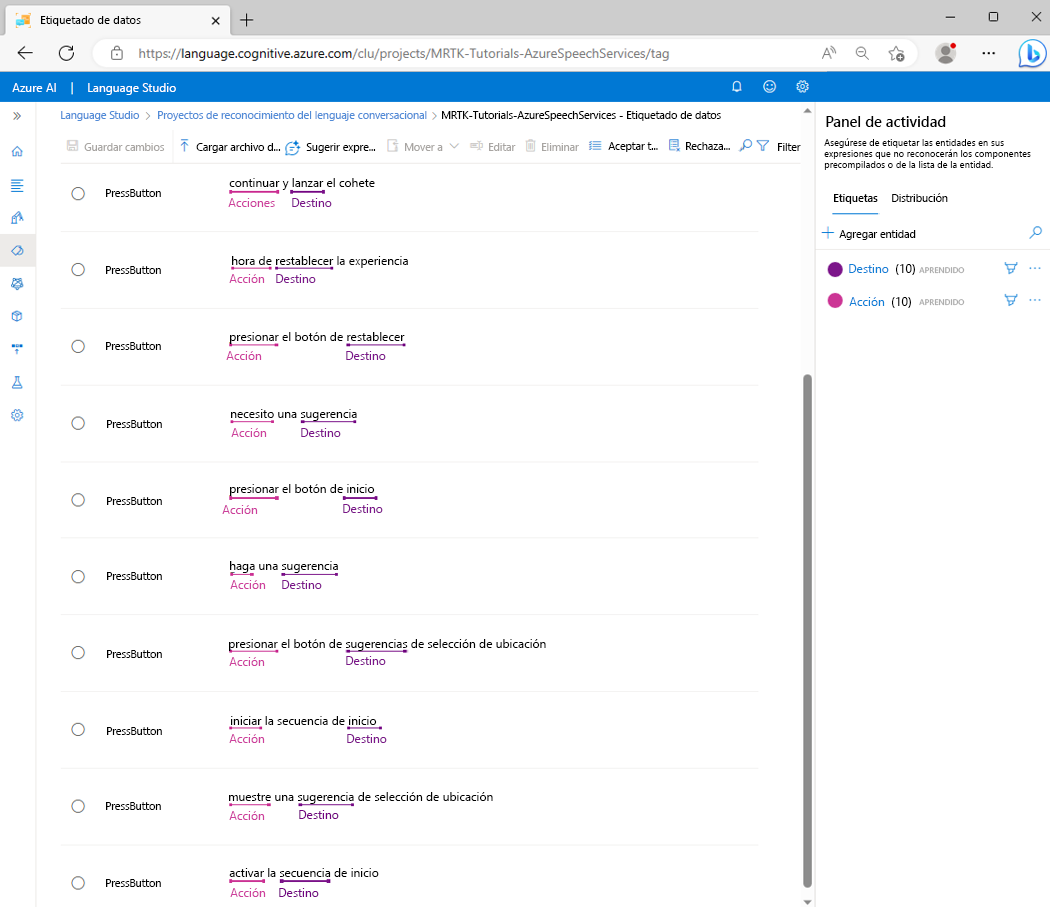Refresh the browser page
This screenshot has width=1050, height=907.
(x=66, y=53)
